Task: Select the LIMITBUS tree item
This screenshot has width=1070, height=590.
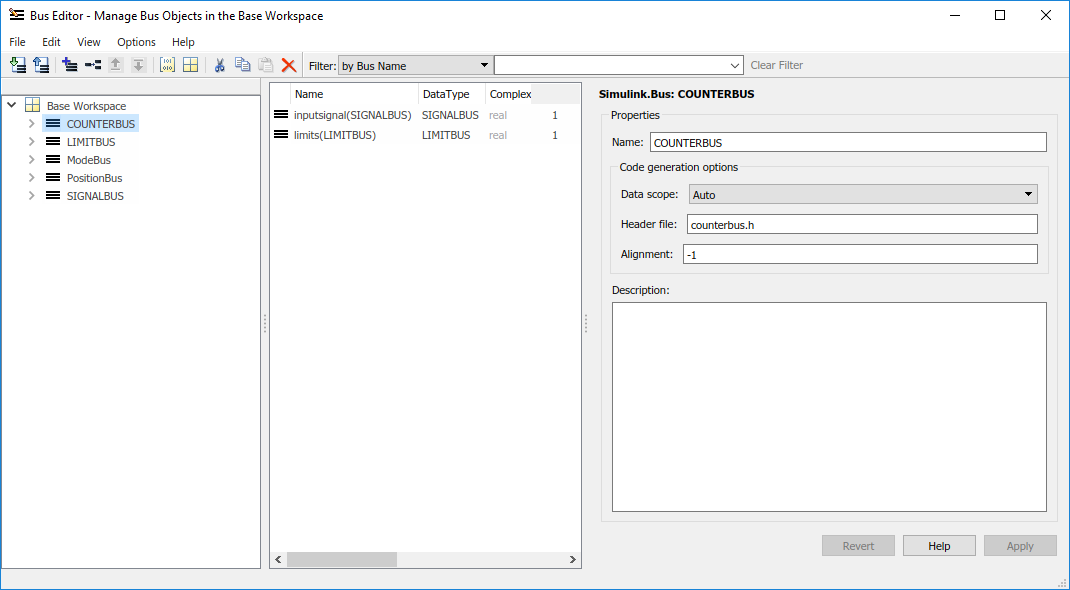Action: (91, 142)
